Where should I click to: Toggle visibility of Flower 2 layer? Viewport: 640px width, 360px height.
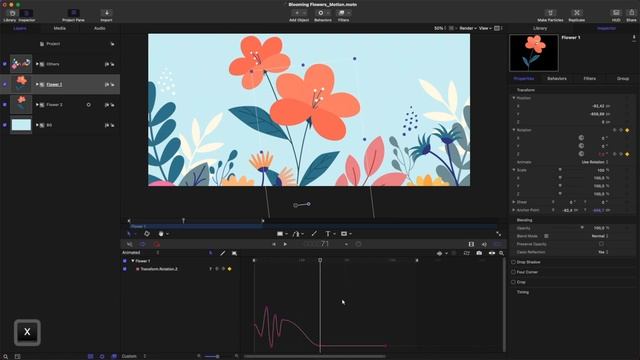click(x=4, y=105)
